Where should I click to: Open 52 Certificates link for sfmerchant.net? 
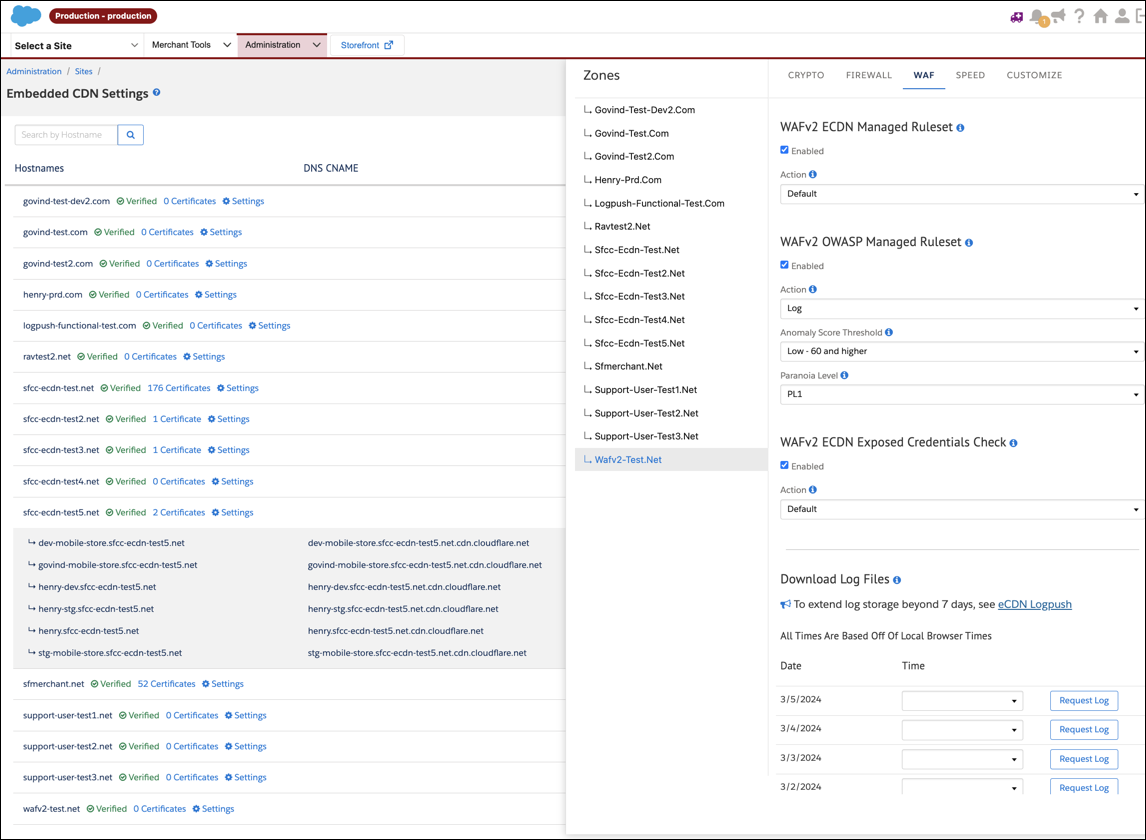(x=167, y=684)
